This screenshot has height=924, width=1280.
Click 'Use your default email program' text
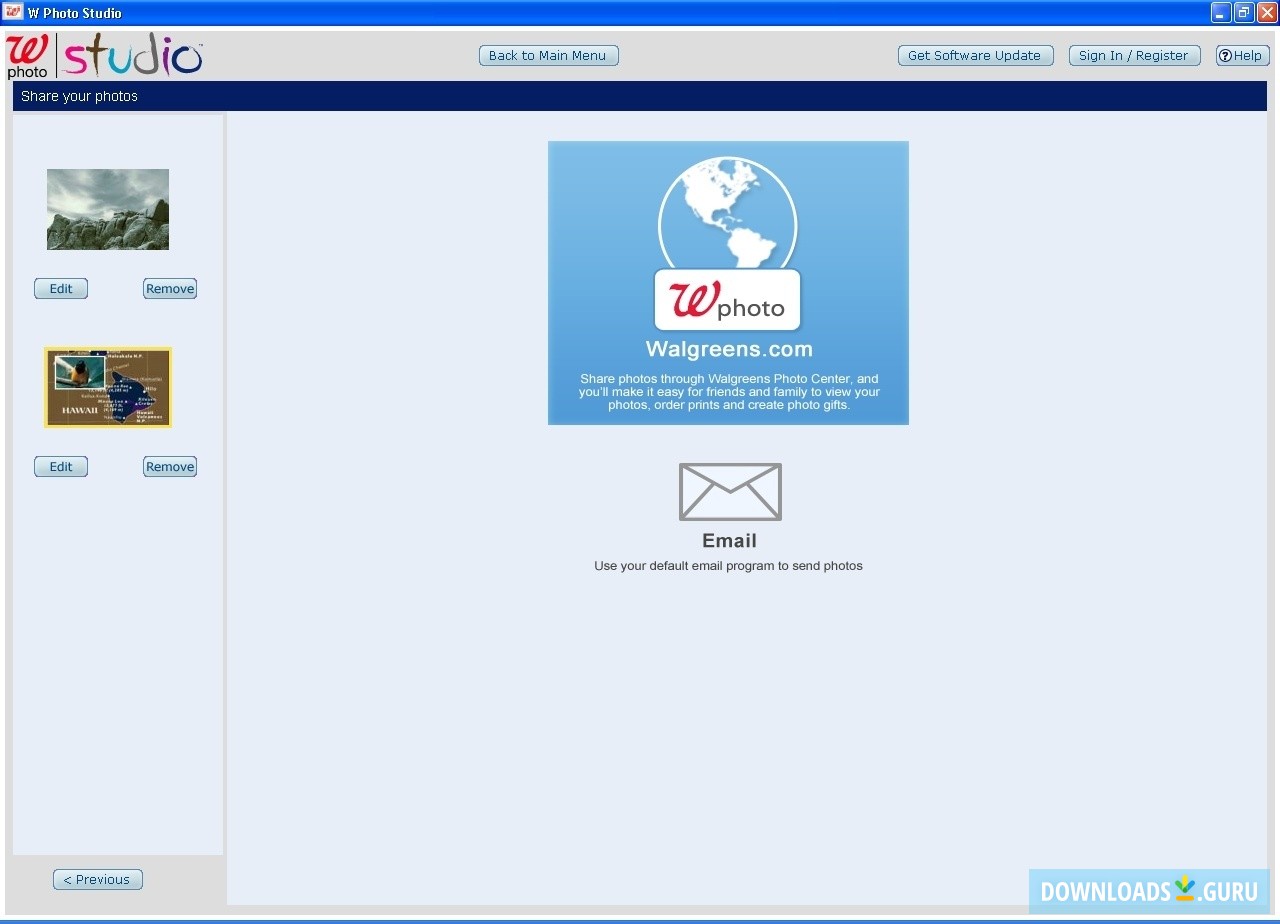728,566
